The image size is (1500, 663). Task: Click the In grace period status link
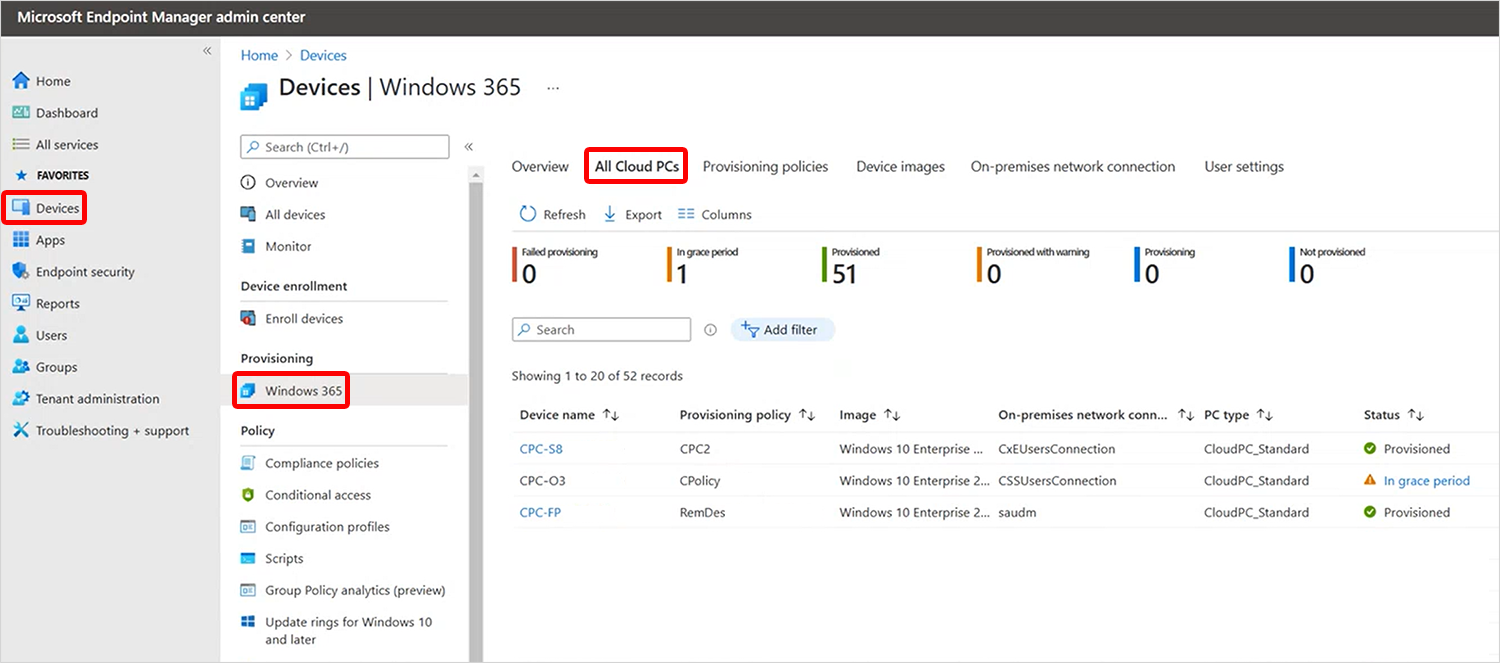[1426, 481]
